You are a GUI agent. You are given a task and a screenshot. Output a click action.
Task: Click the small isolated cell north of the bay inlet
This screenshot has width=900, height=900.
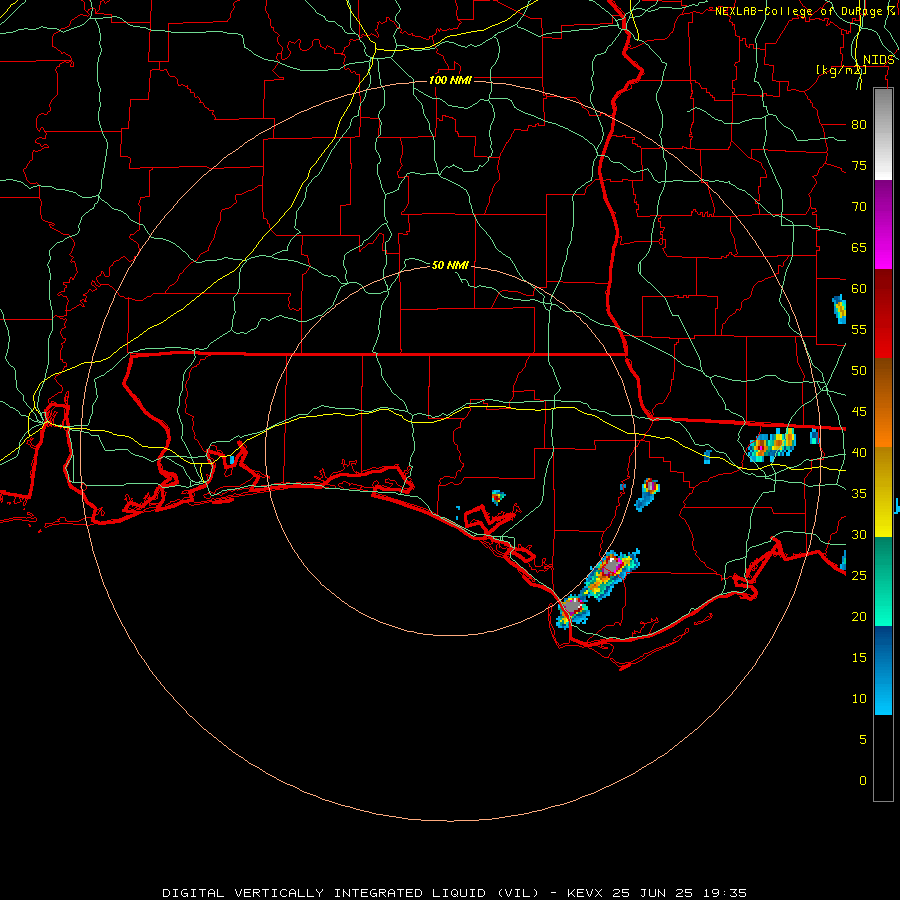click(498, 496)
